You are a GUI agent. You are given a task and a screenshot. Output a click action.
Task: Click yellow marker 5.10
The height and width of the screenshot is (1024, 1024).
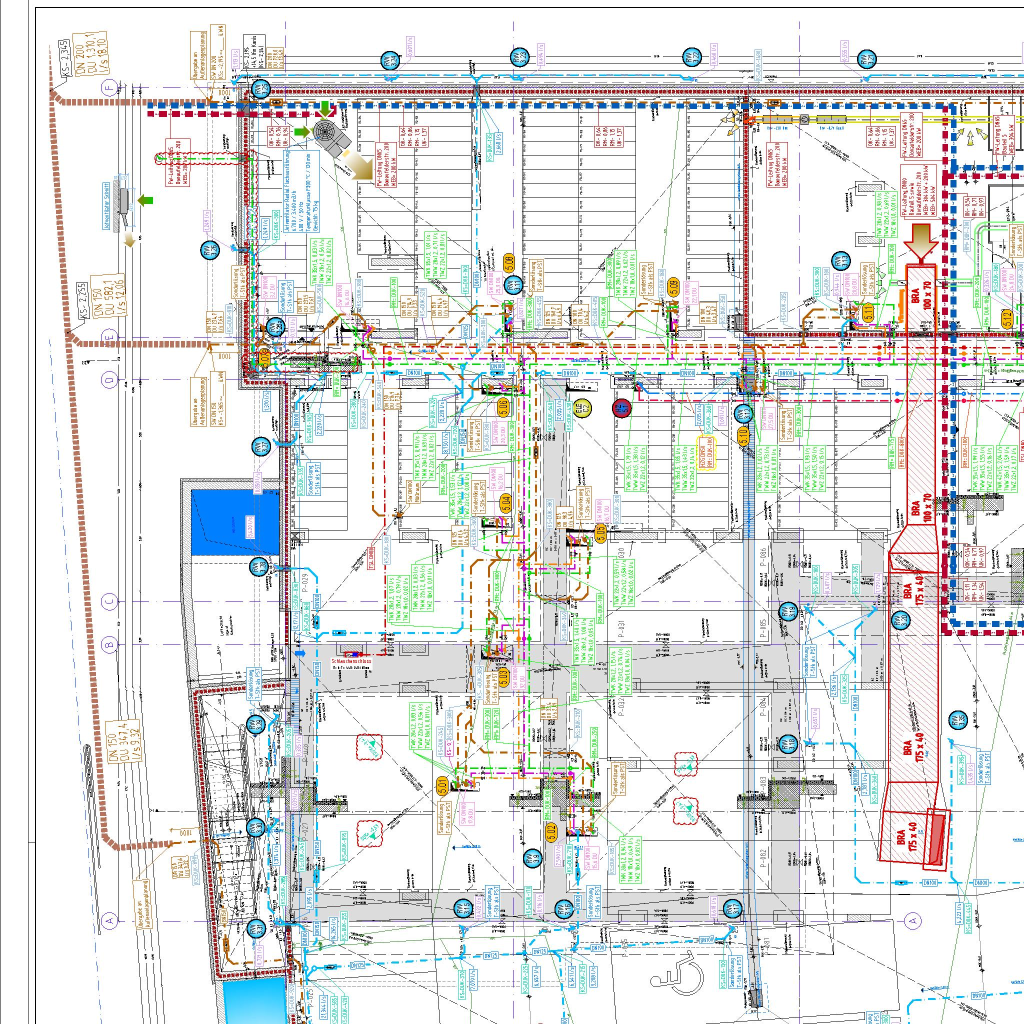click(743, 436)
